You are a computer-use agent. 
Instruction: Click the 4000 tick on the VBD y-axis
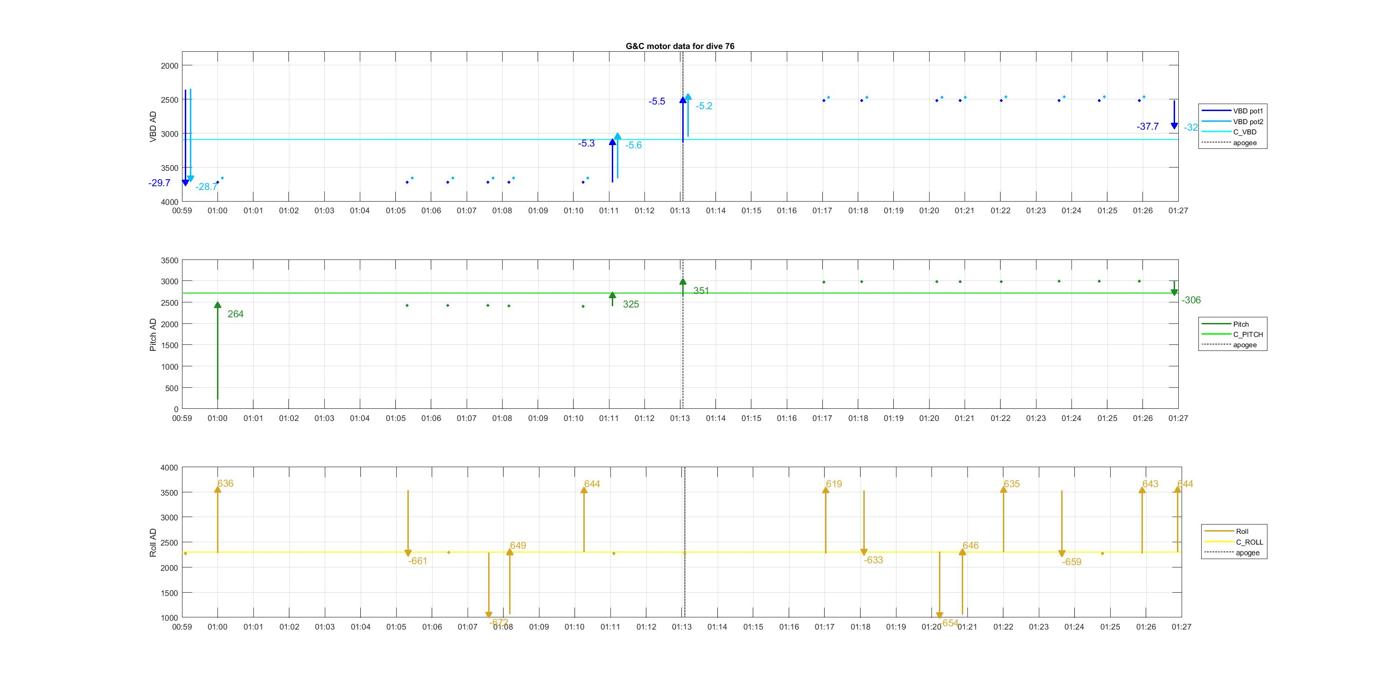(x=169, y=202)
